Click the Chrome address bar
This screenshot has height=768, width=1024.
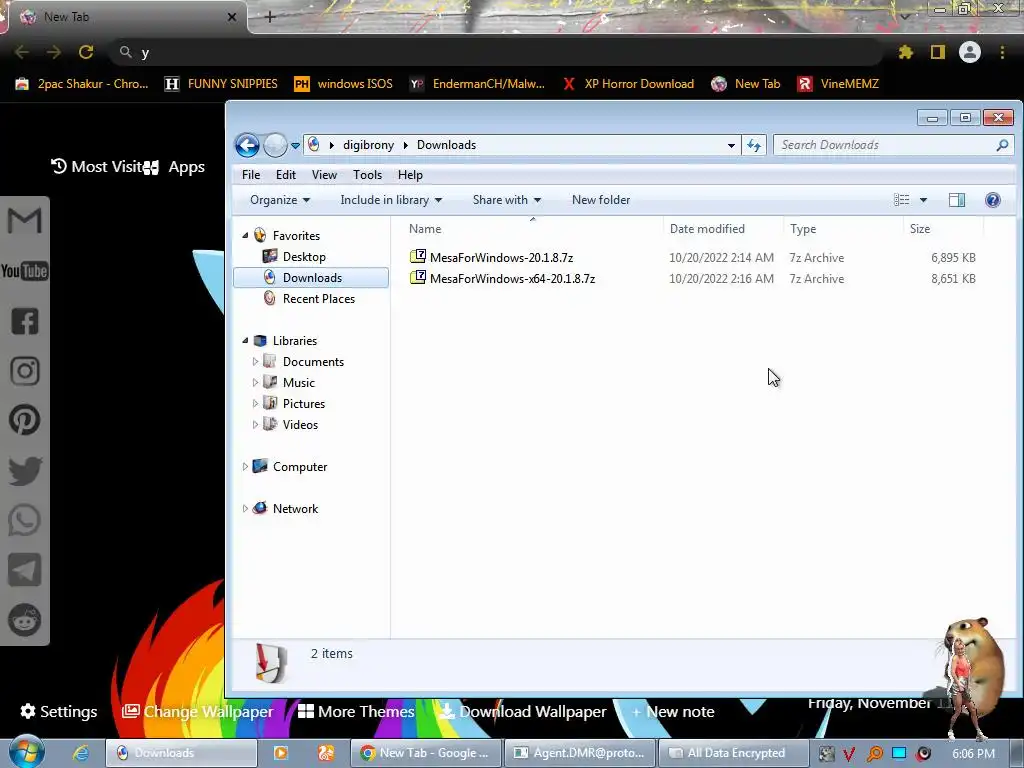(x=496, y=52)
